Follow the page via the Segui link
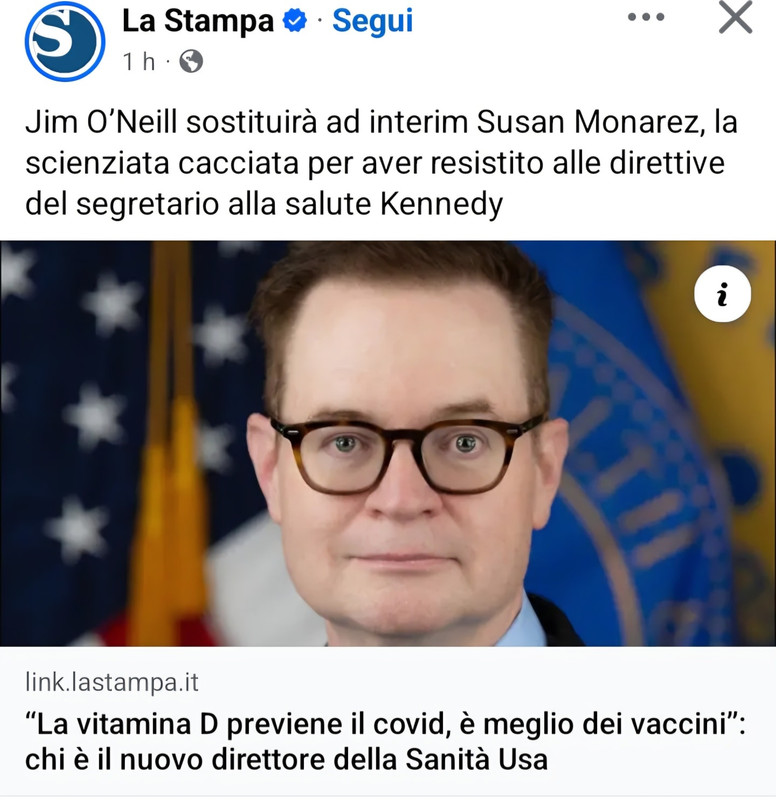Viewport: 776px width, 800px height. coord(372,21)
